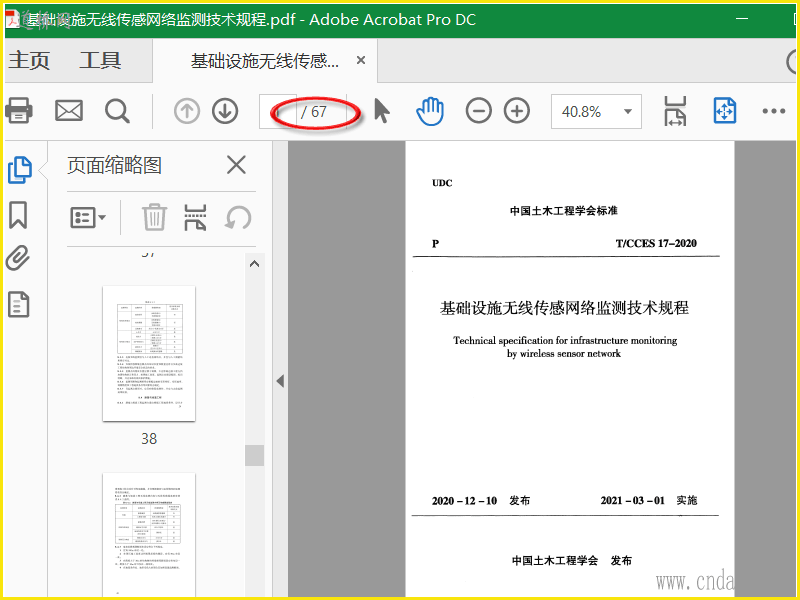The width and height of the screenshot is (800, 600).
Task: Delete selected pages trash icon
Action: [154, 217]
